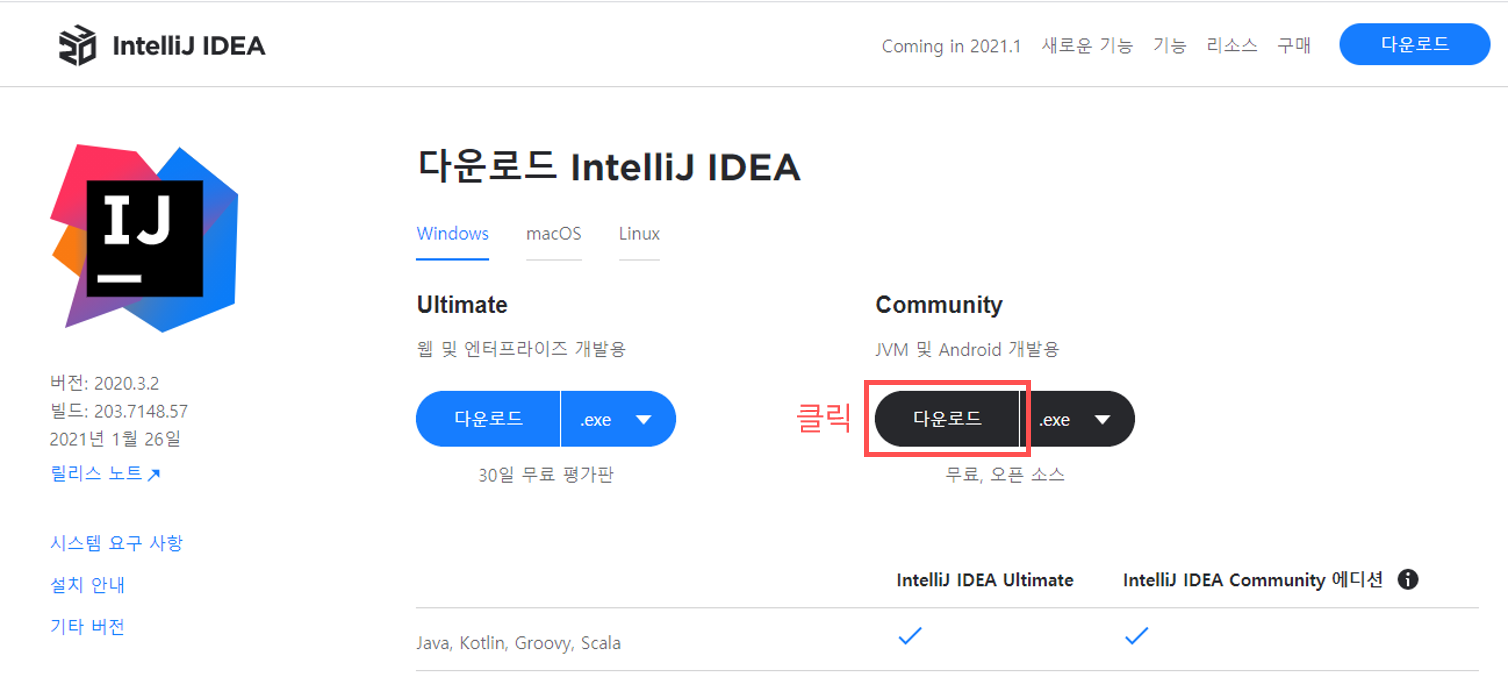Click the 무료, 오픈 소스 text

(x=1005, y=475)
